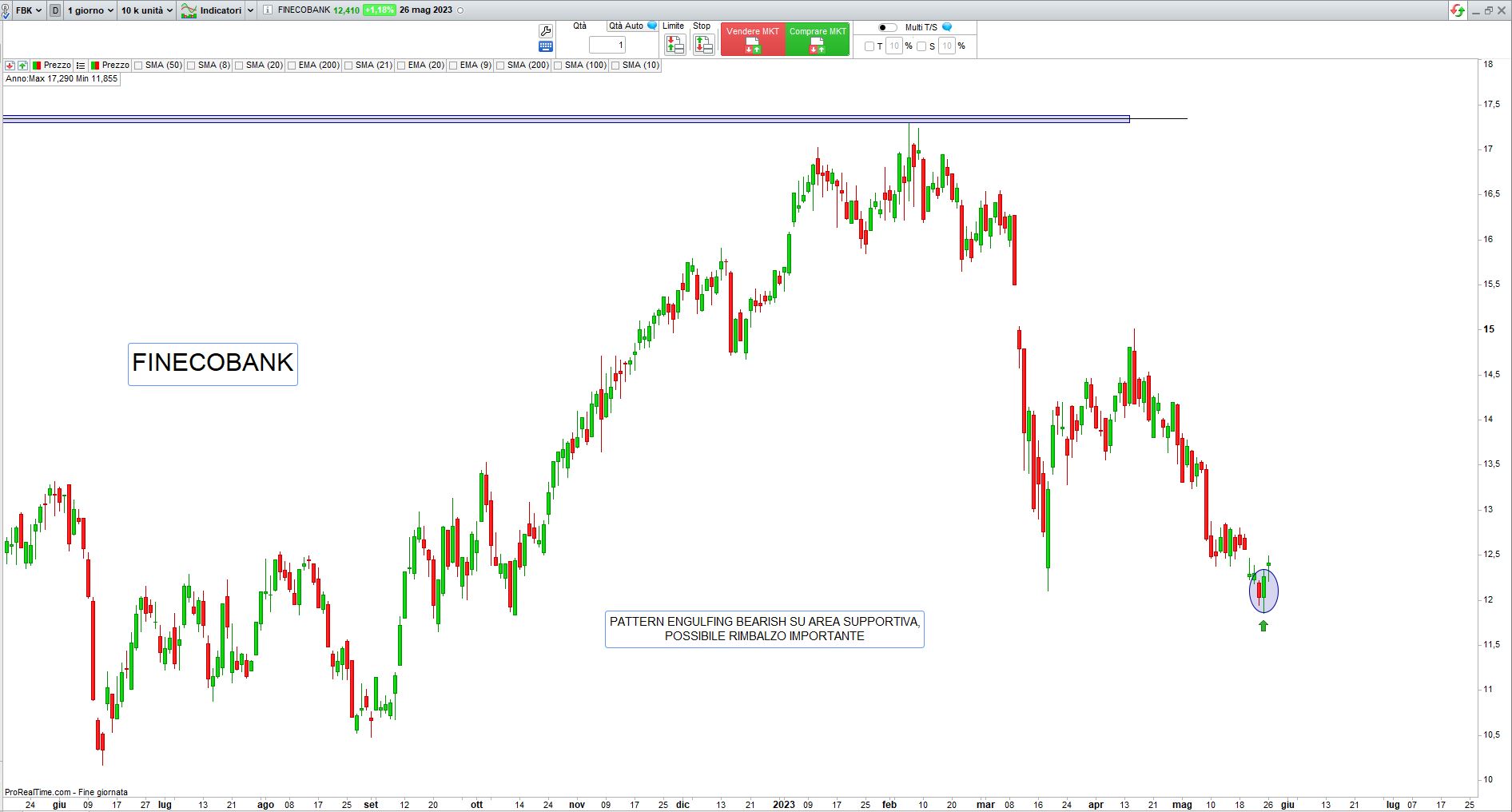Click the Indicatori chart icon
1512x812 pixels.
(x=189, y=10)
